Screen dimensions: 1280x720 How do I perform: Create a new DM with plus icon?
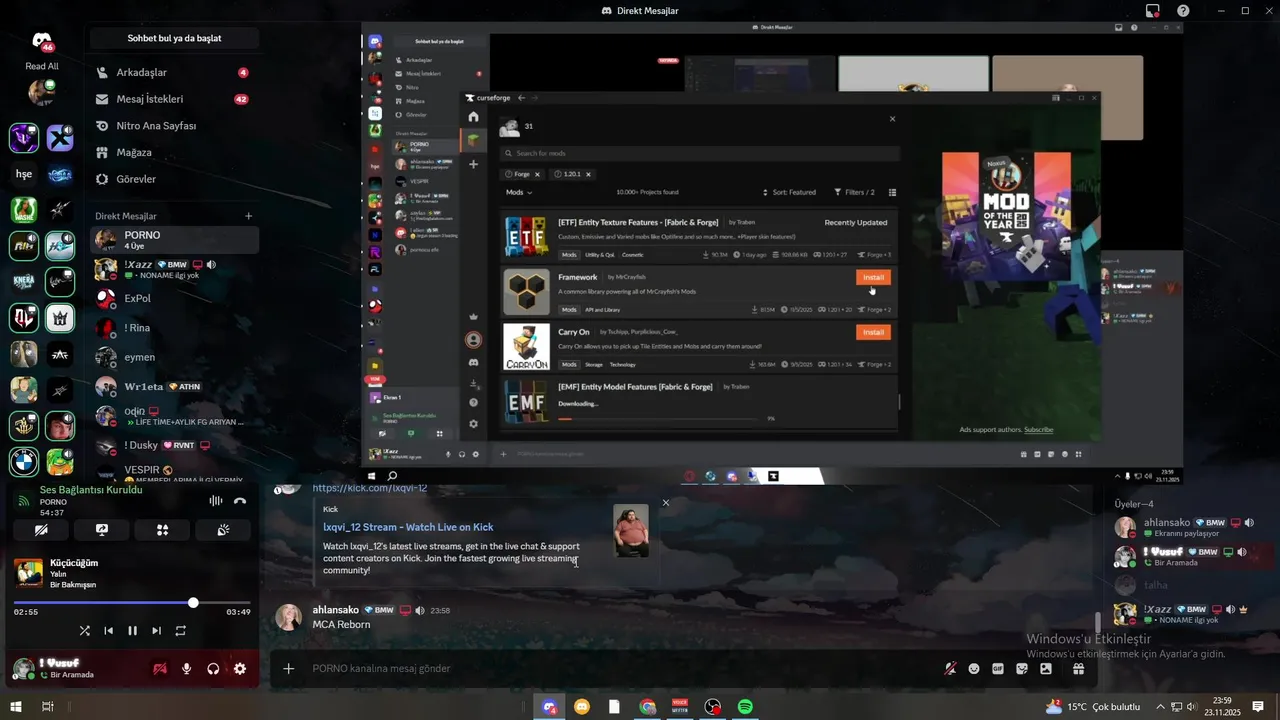pyautogui.click(x=249, y=216)
